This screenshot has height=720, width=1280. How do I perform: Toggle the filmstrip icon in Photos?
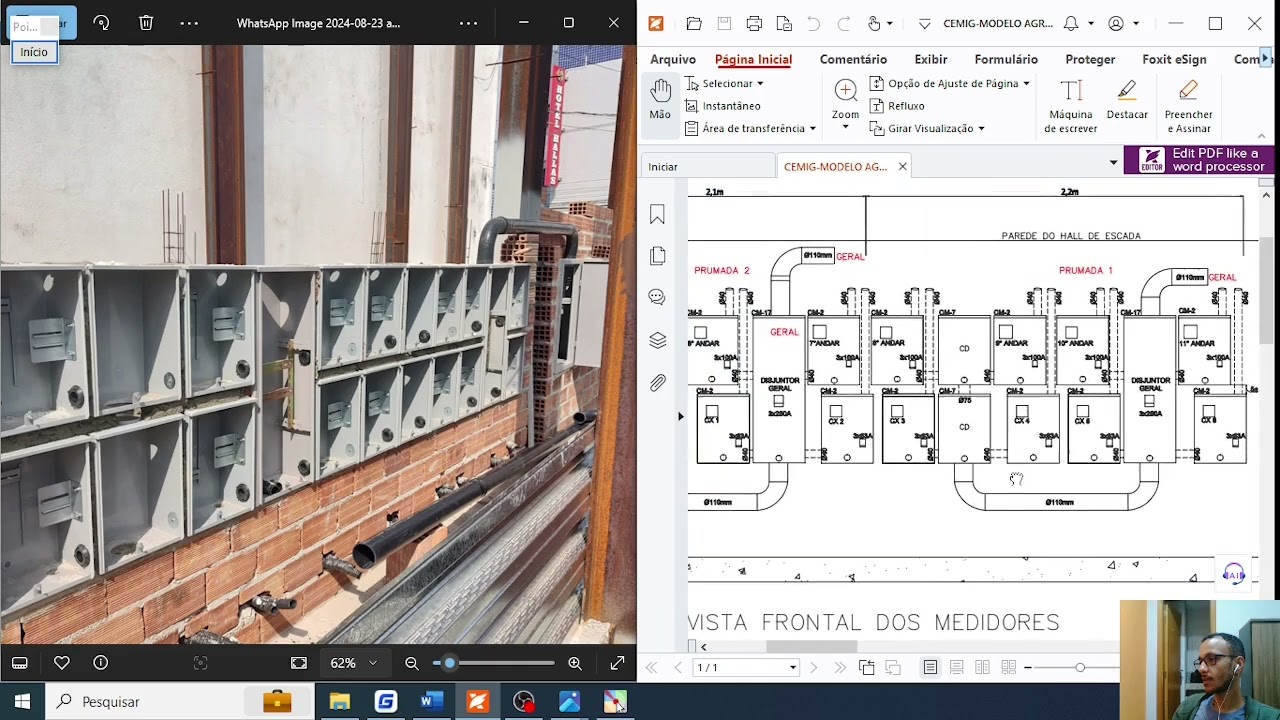19,662
